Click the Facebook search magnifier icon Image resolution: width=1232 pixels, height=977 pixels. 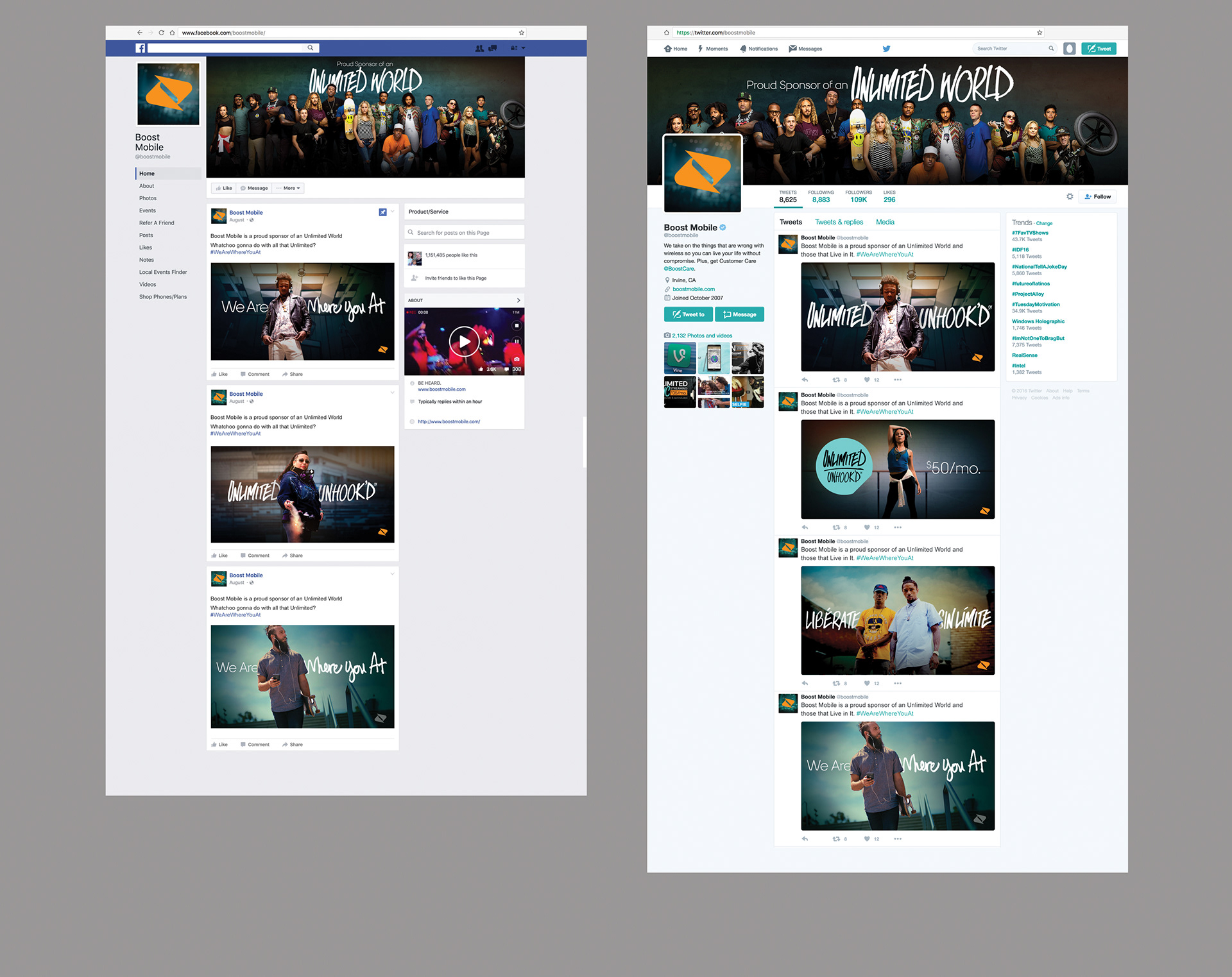pyautogui.click(x=311, y=47)
